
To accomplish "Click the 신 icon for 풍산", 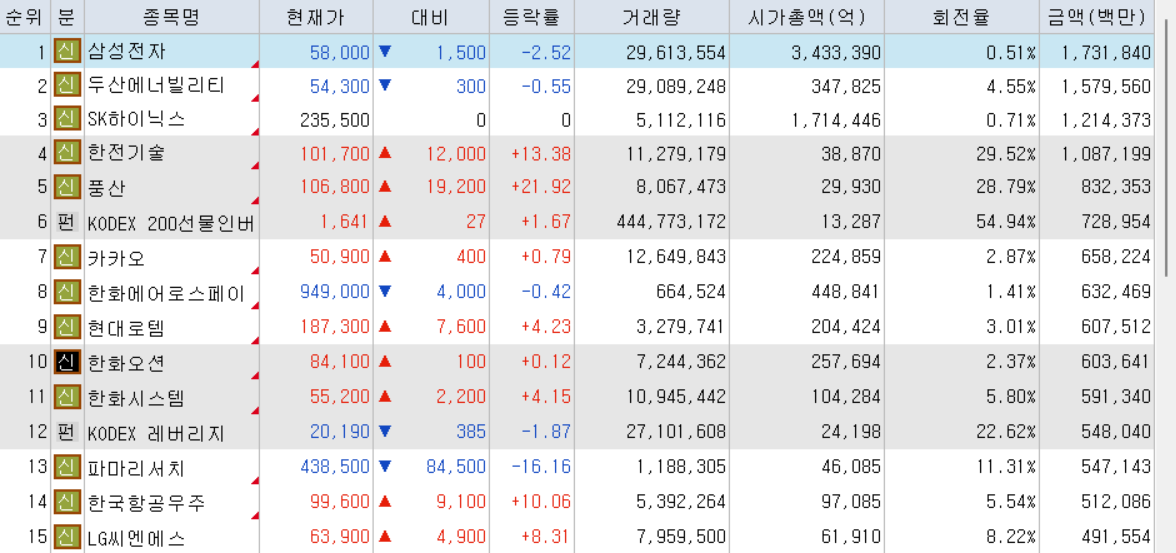I will click(x=68, y=187).
